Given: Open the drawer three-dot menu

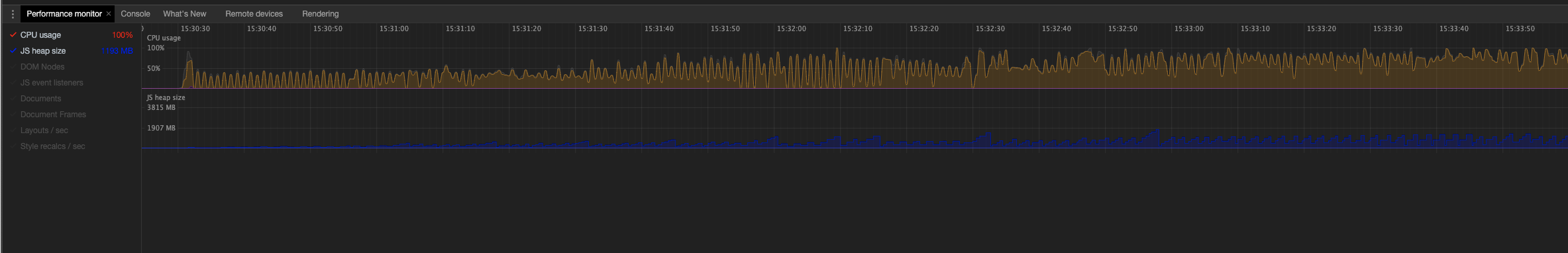Looking at the screenshot, I should pyautogui.click(x=13, y=14).
